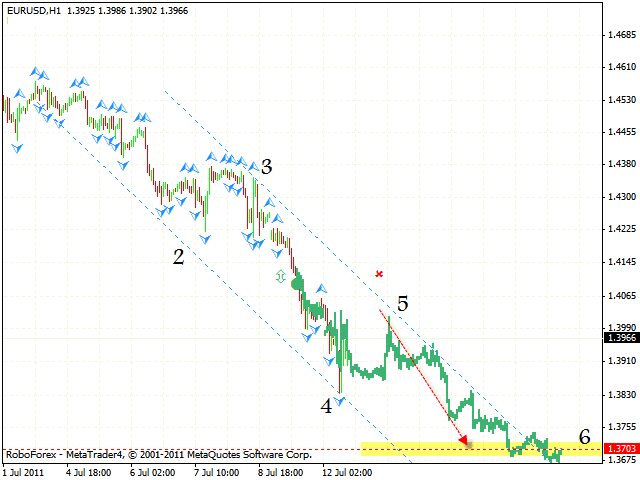The height and width of the screenshot is (480, 640).
Task: Click the 1 Jul 2011 time label
Action: pos(23,473)
